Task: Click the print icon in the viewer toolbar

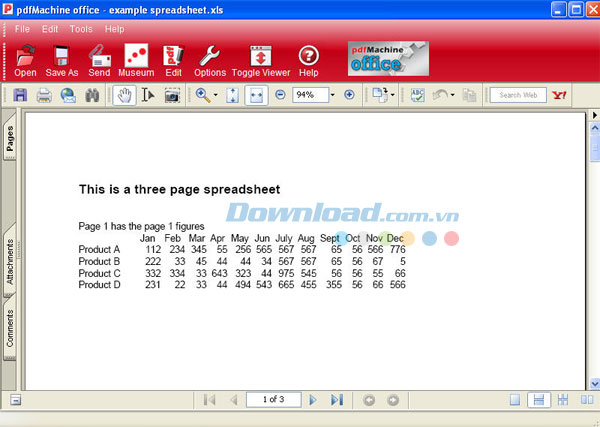Action: coord(44,95)
